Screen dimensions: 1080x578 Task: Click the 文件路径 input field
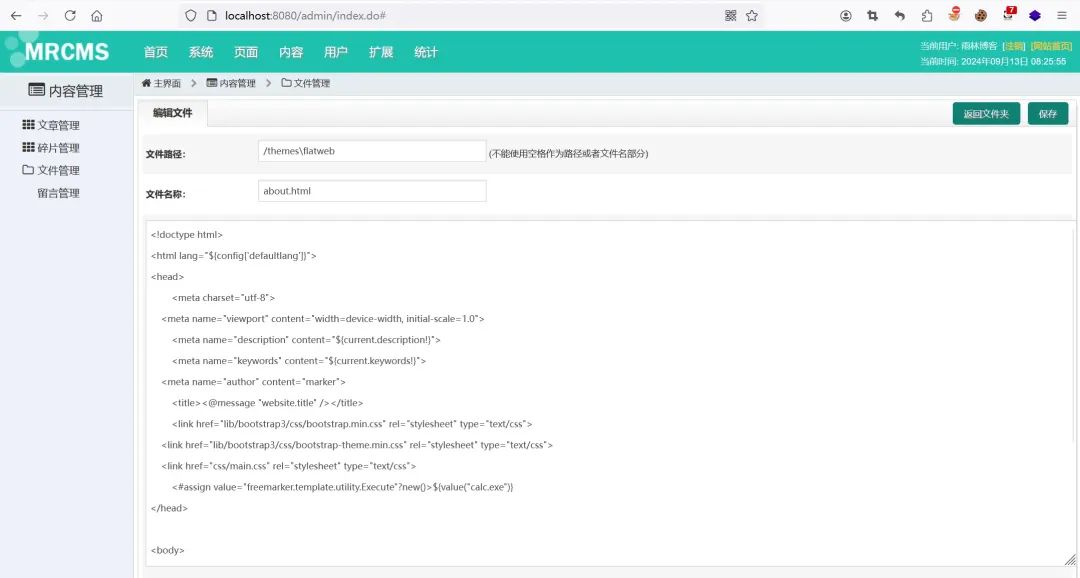coord(372,151)
